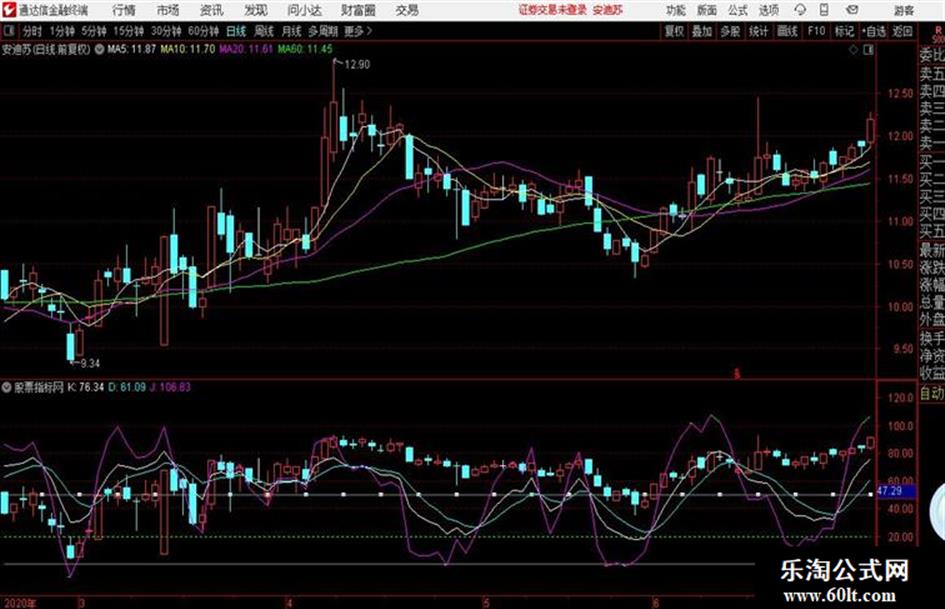Click the J: 106.83 indicator value

click(x=170, y=387)
